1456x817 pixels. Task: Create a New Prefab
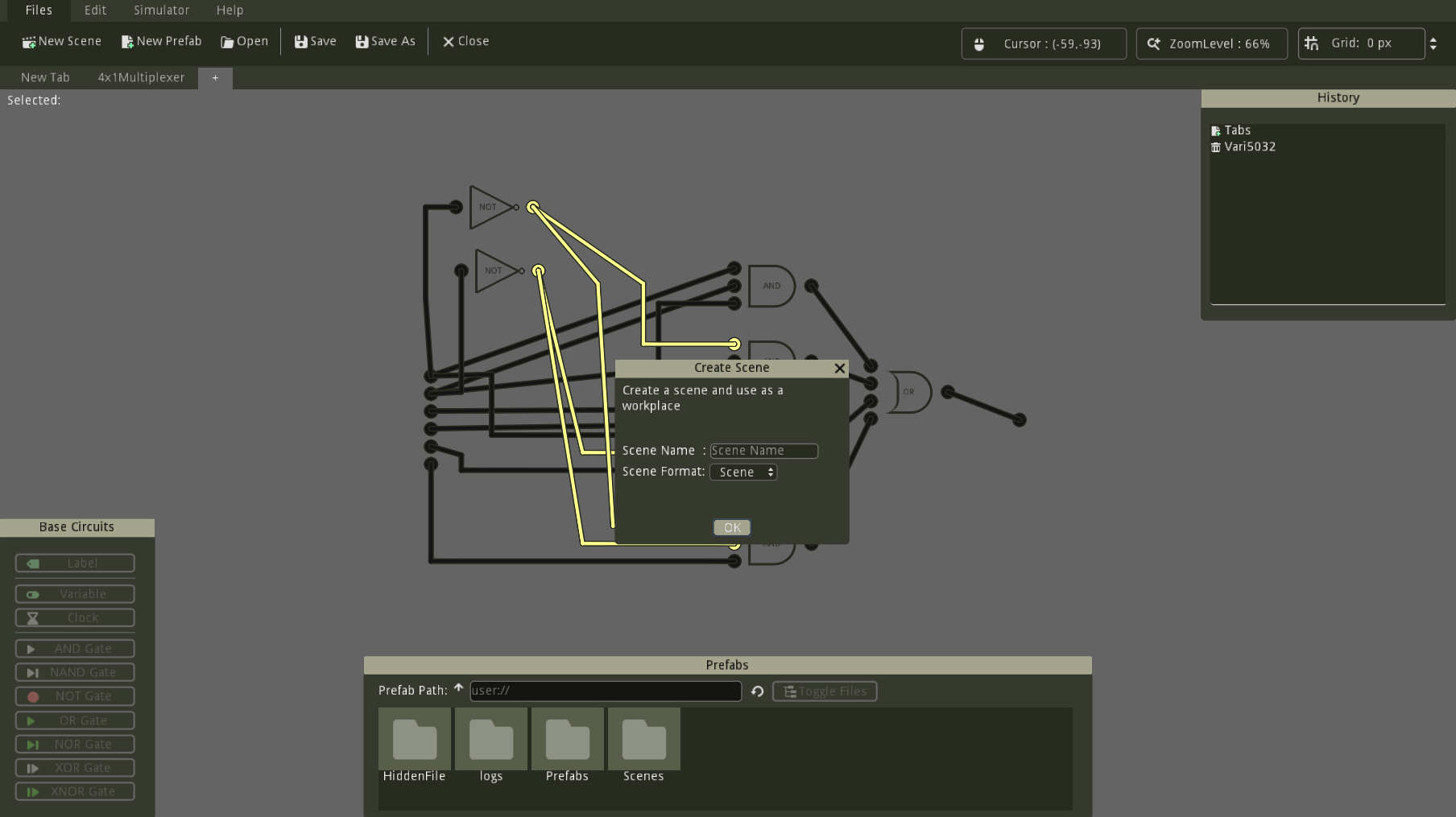tap(161, 41)
